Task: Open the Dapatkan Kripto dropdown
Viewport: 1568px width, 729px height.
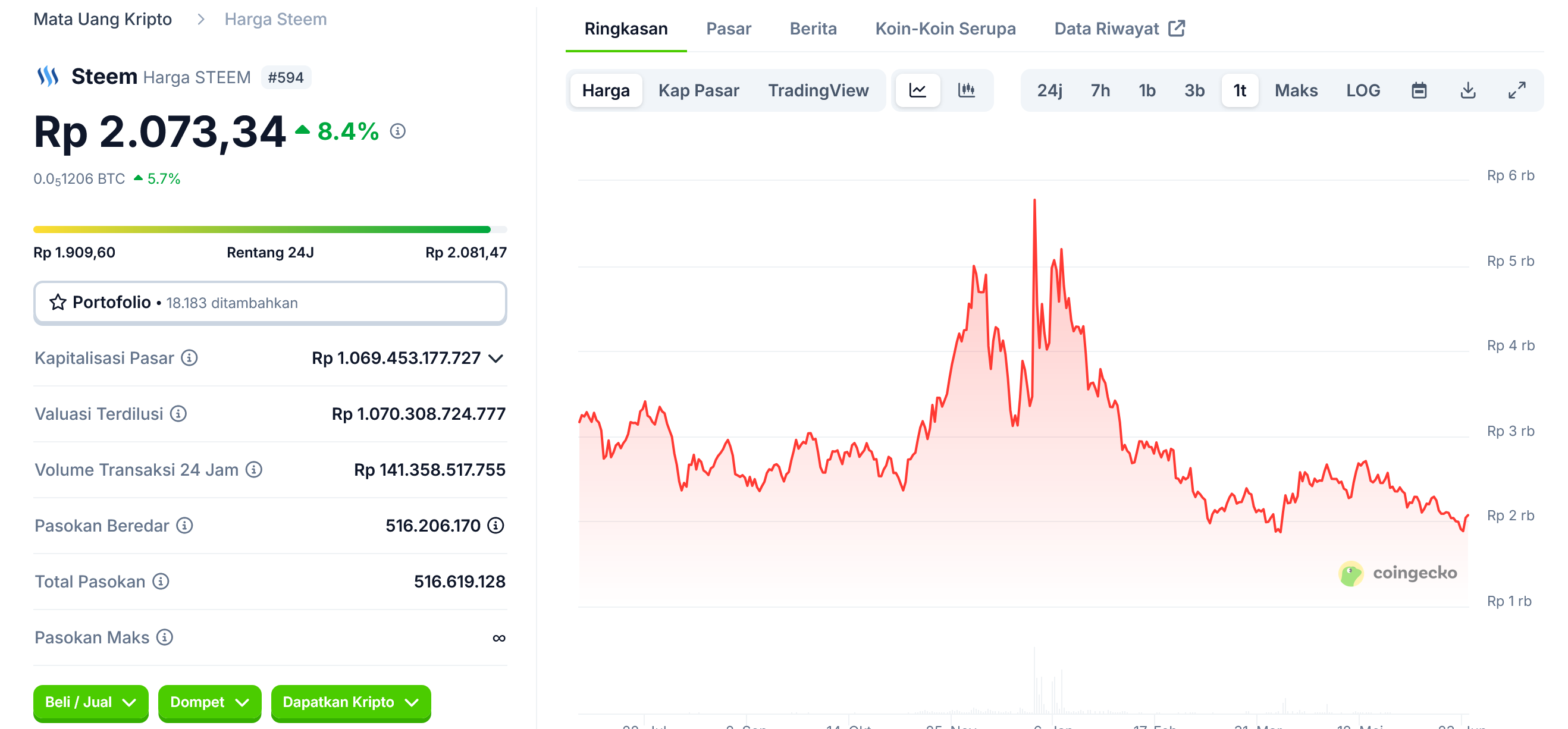Action: [350, 702]
